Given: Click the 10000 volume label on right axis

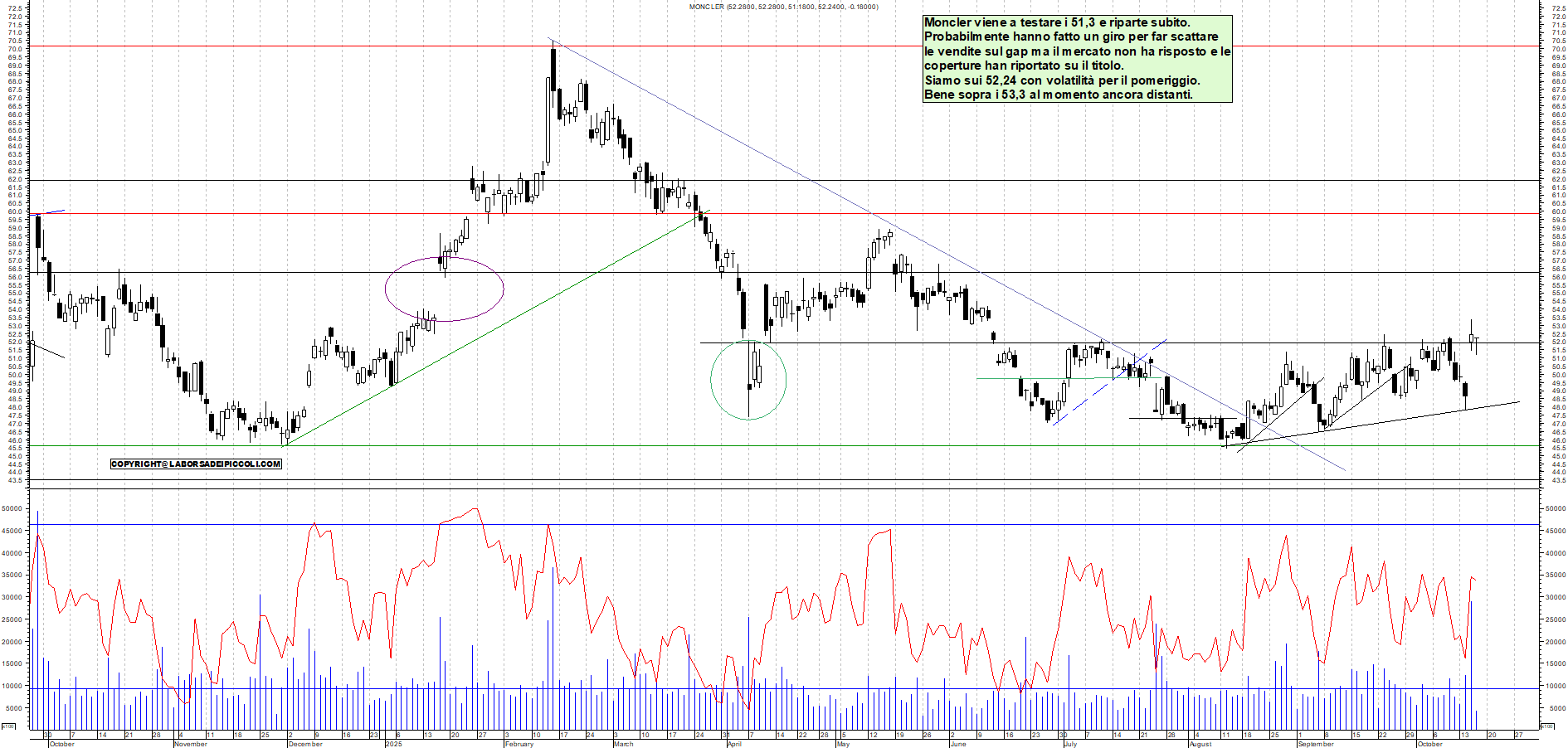Looking at the screenshot, I should pyautogui.click(x=1554, y=686).
